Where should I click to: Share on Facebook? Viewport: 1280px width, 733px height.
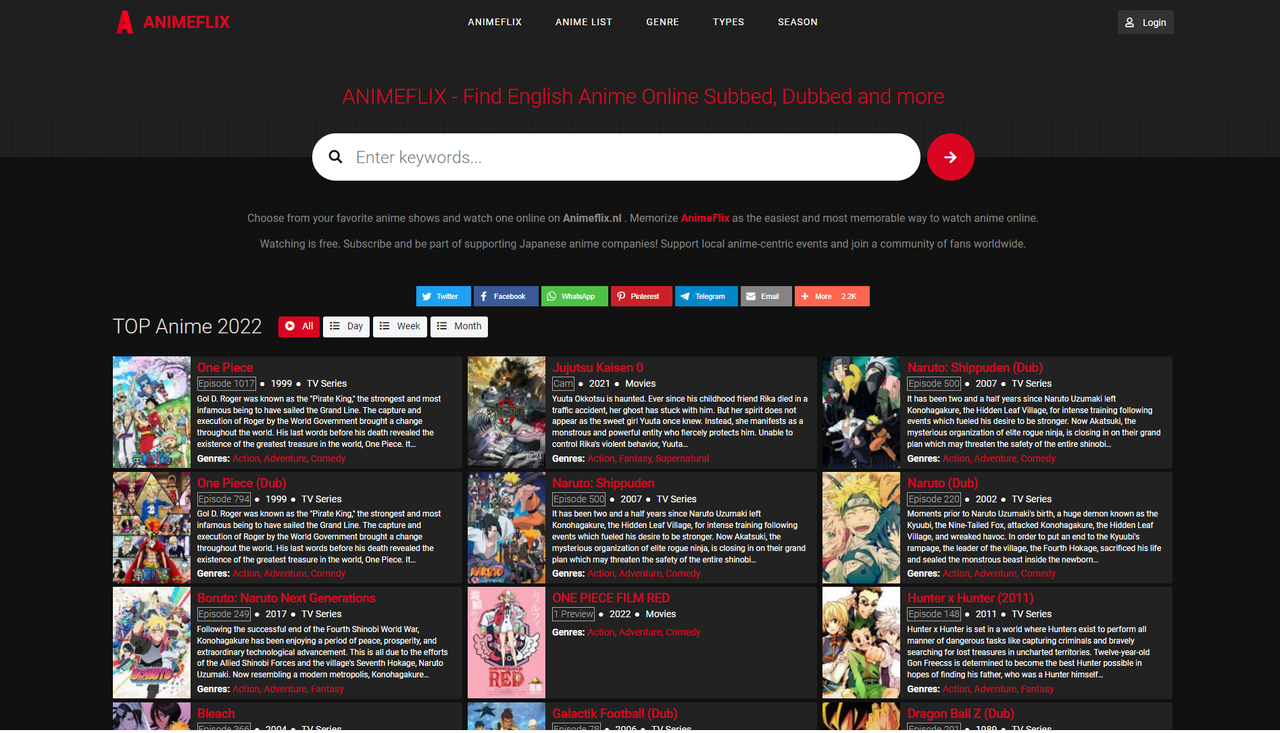click(x=505, y=296)
